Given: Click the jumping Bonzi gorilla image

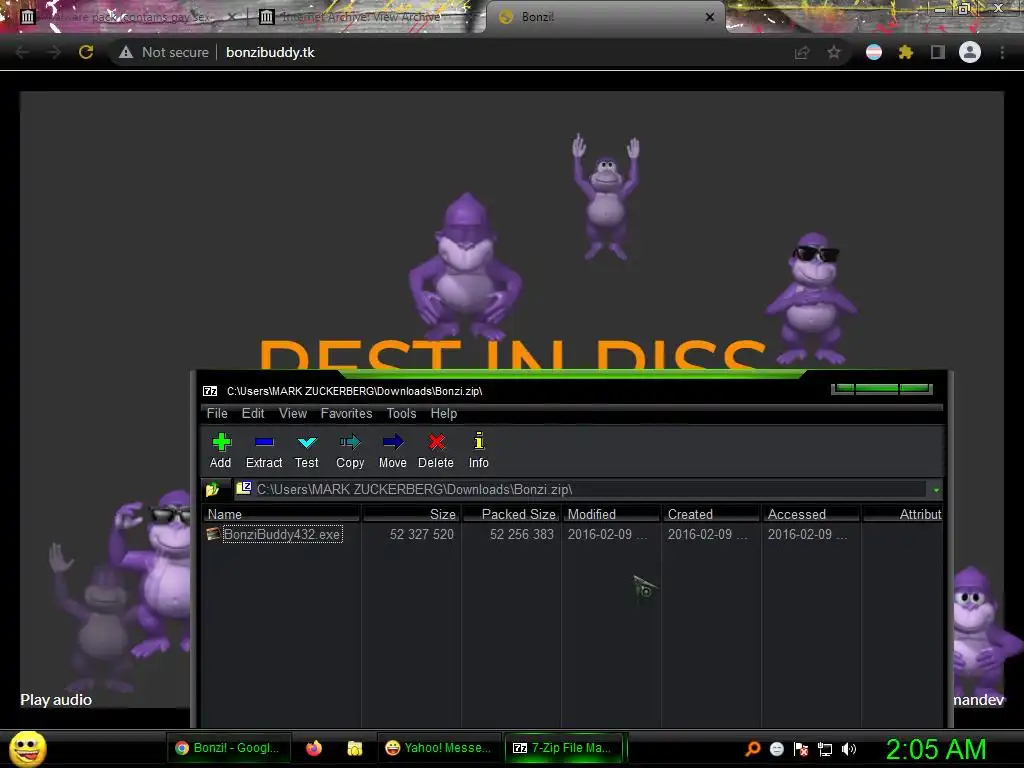Looking at the screenshot, I should (607, 197).
